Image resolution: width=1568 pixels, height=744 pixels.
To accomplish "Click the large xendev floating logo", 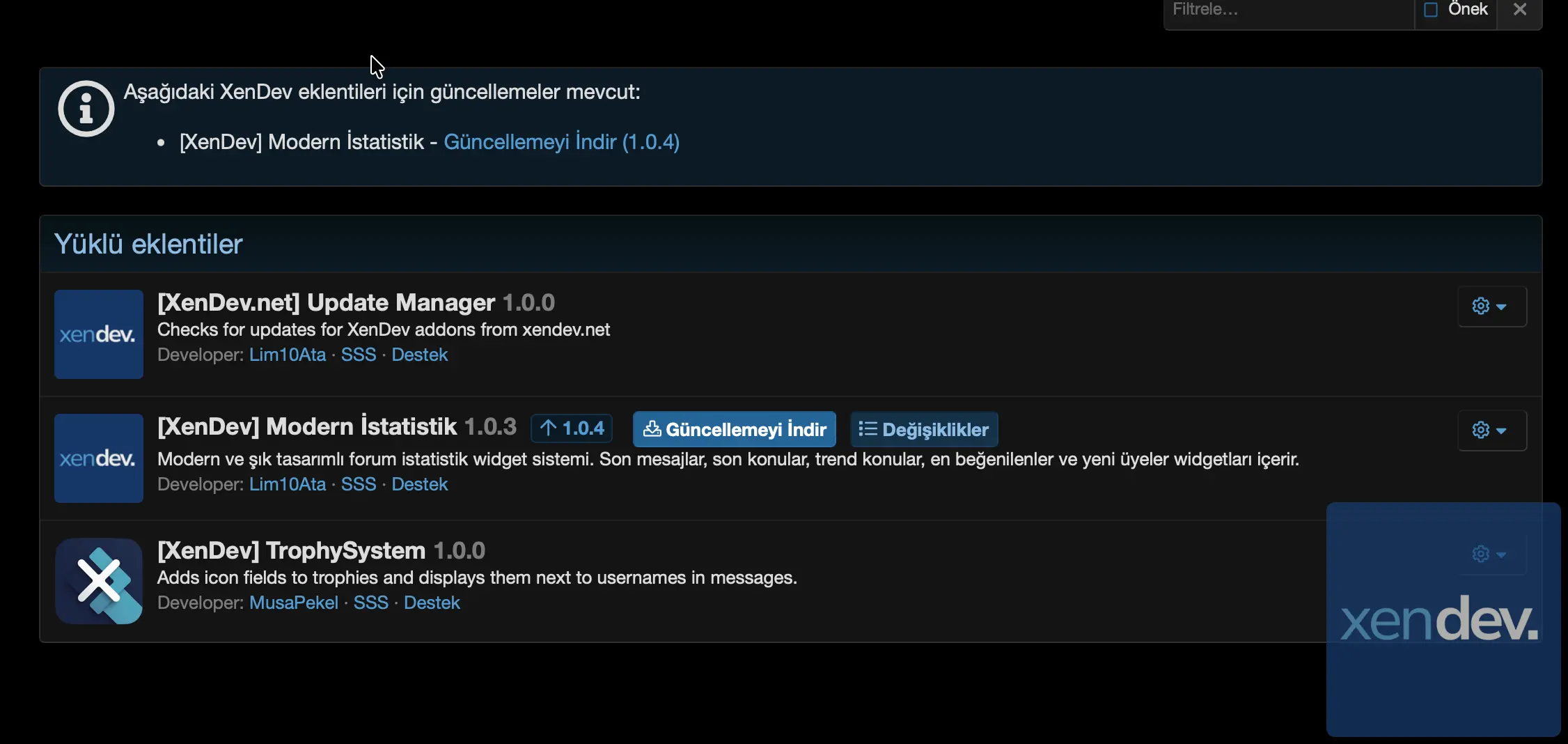I will click(1442, 619).
